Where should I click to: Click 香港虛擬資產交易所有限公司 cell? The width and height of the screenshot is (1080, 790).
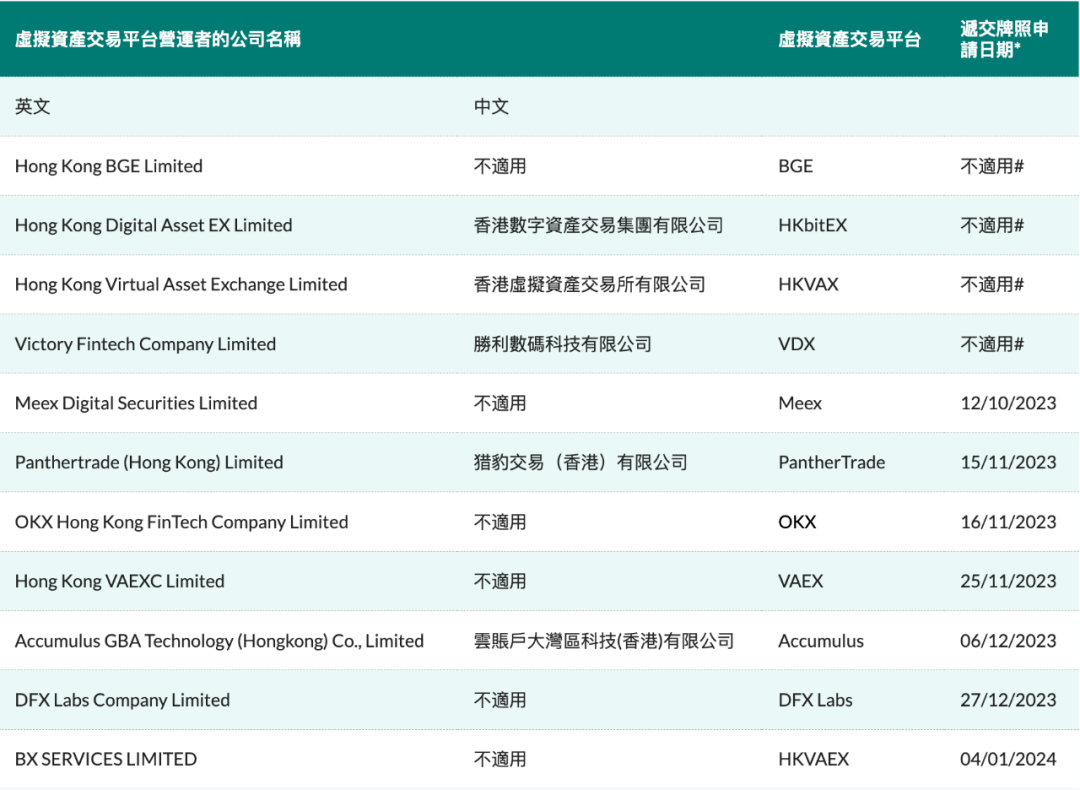click(590, 284)
